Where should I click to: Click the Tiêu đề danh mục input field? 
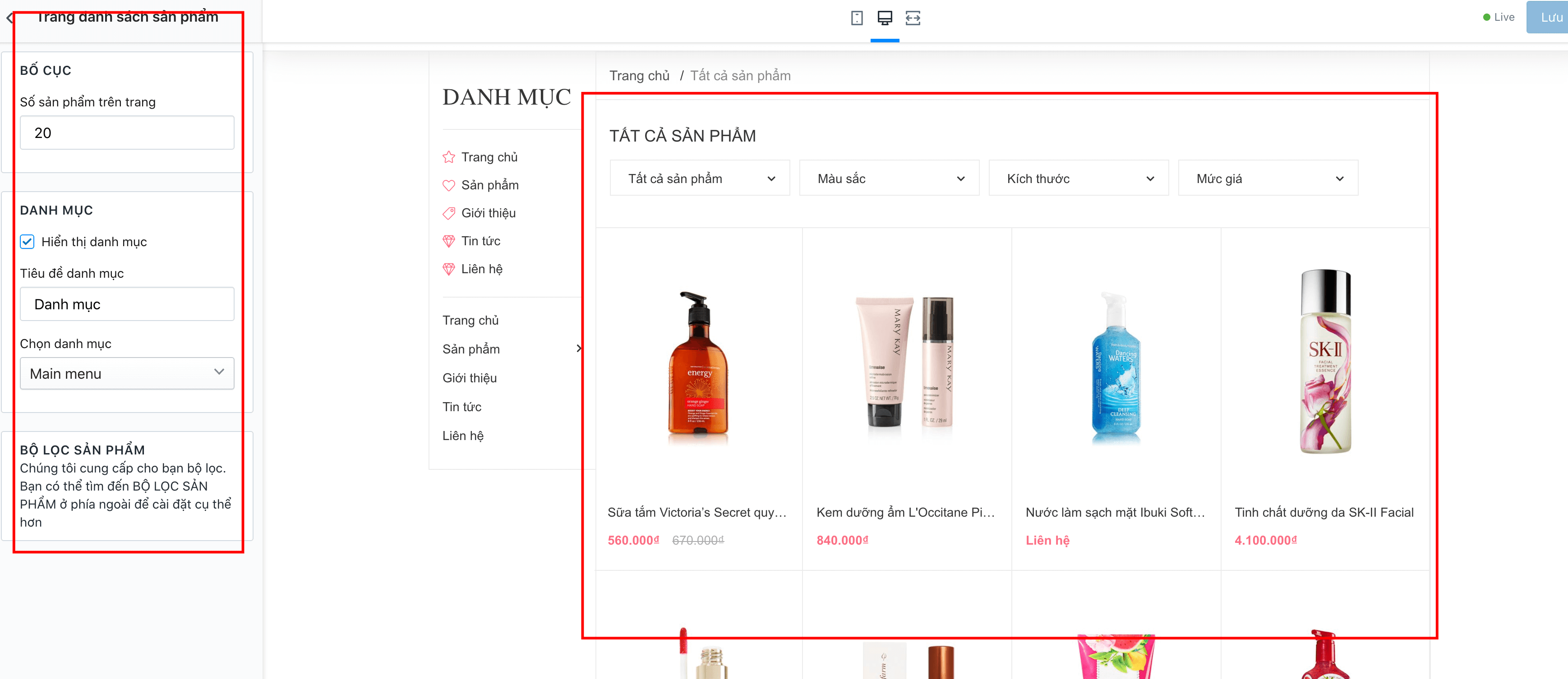click(127, 304)
